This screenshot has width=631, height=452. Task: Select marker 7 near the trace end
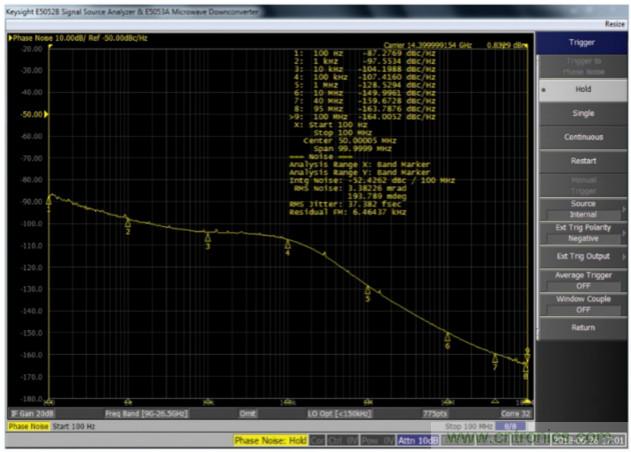point(495,358)
